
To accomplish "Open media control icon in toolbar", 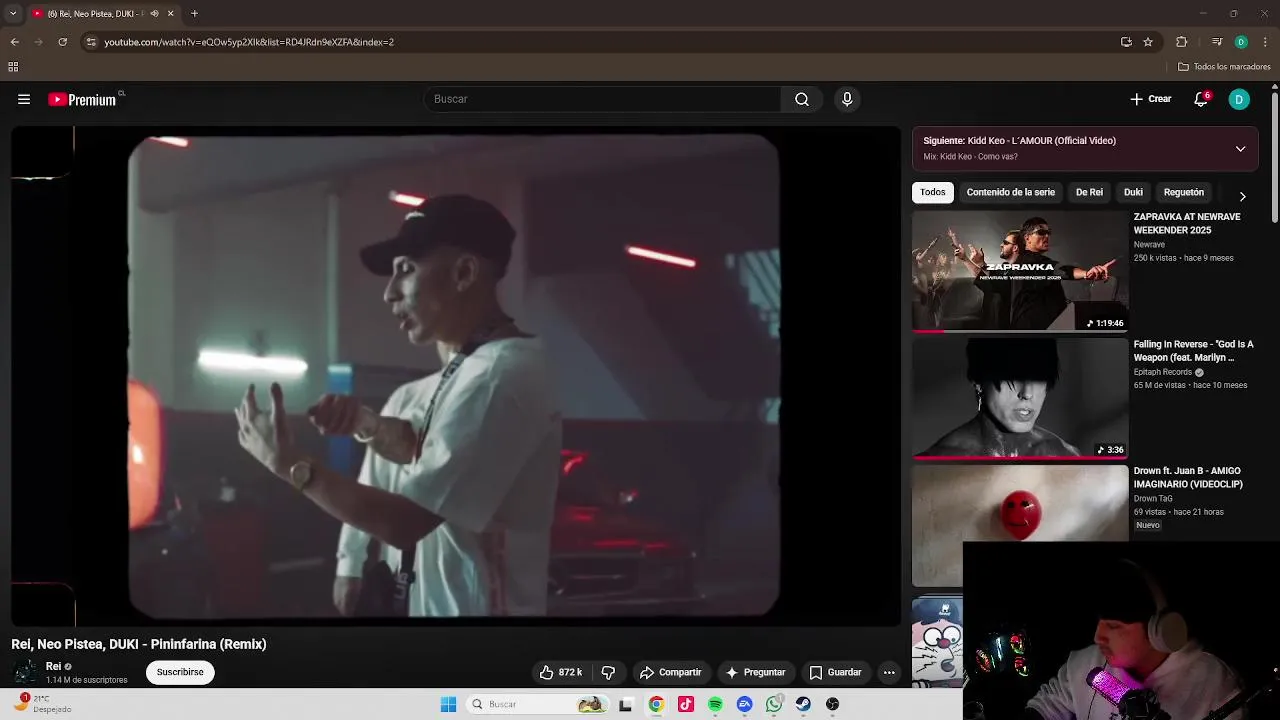I will tap(1217, 42).
